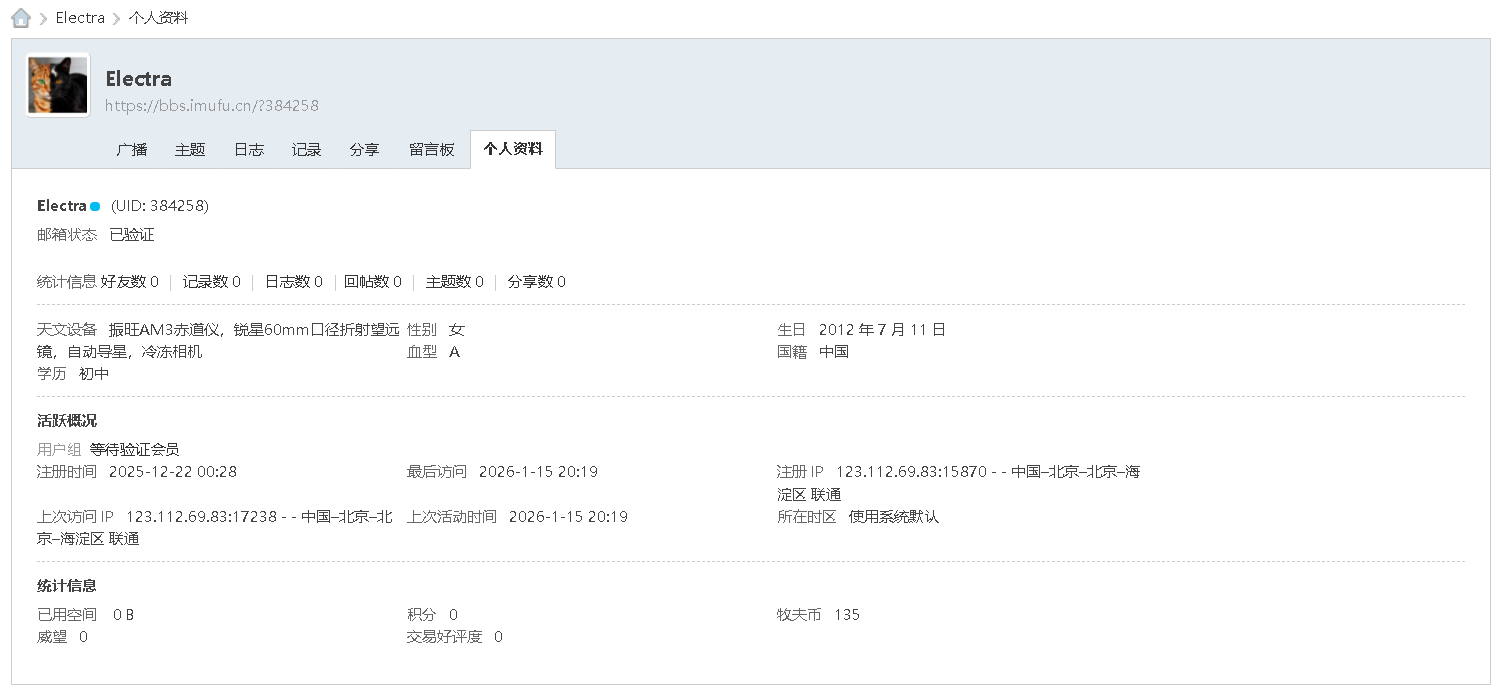Image resolution: width=1497 pixels, height=691 pixels.
Task: Click the home icon in the breadcrumb
Action: click(20, 17)
